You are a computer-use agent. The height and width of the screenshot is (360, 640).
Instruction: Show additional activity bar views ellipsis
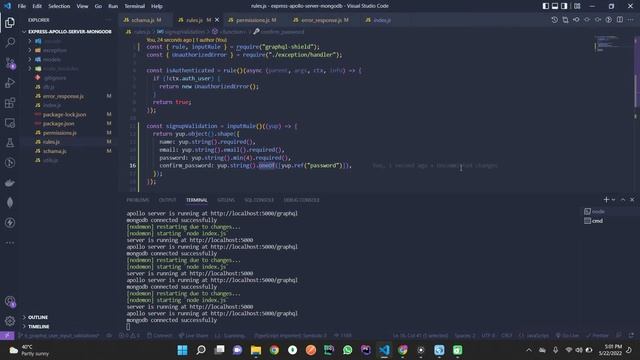tap(10, 242)
